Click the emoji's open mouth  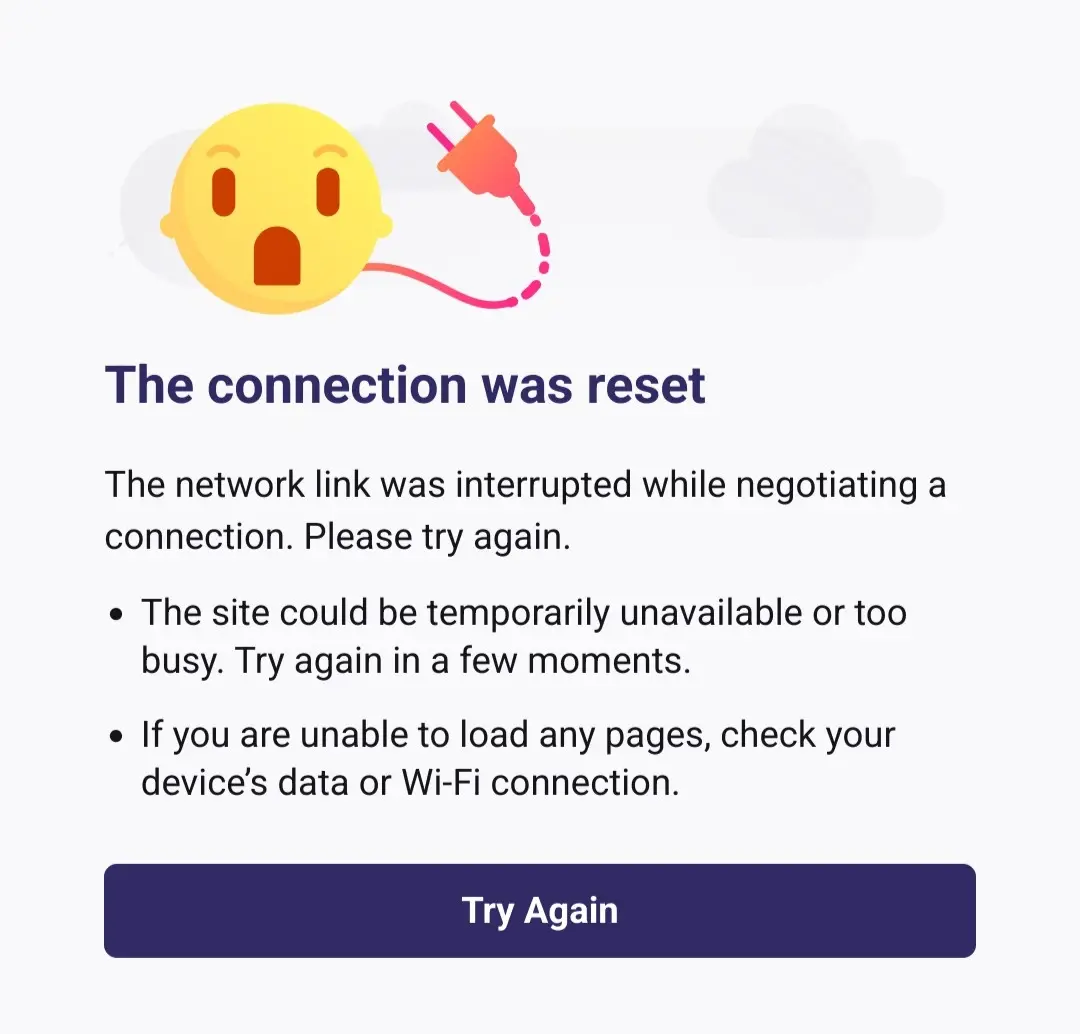pyautogui.click(x=277, y=256)
